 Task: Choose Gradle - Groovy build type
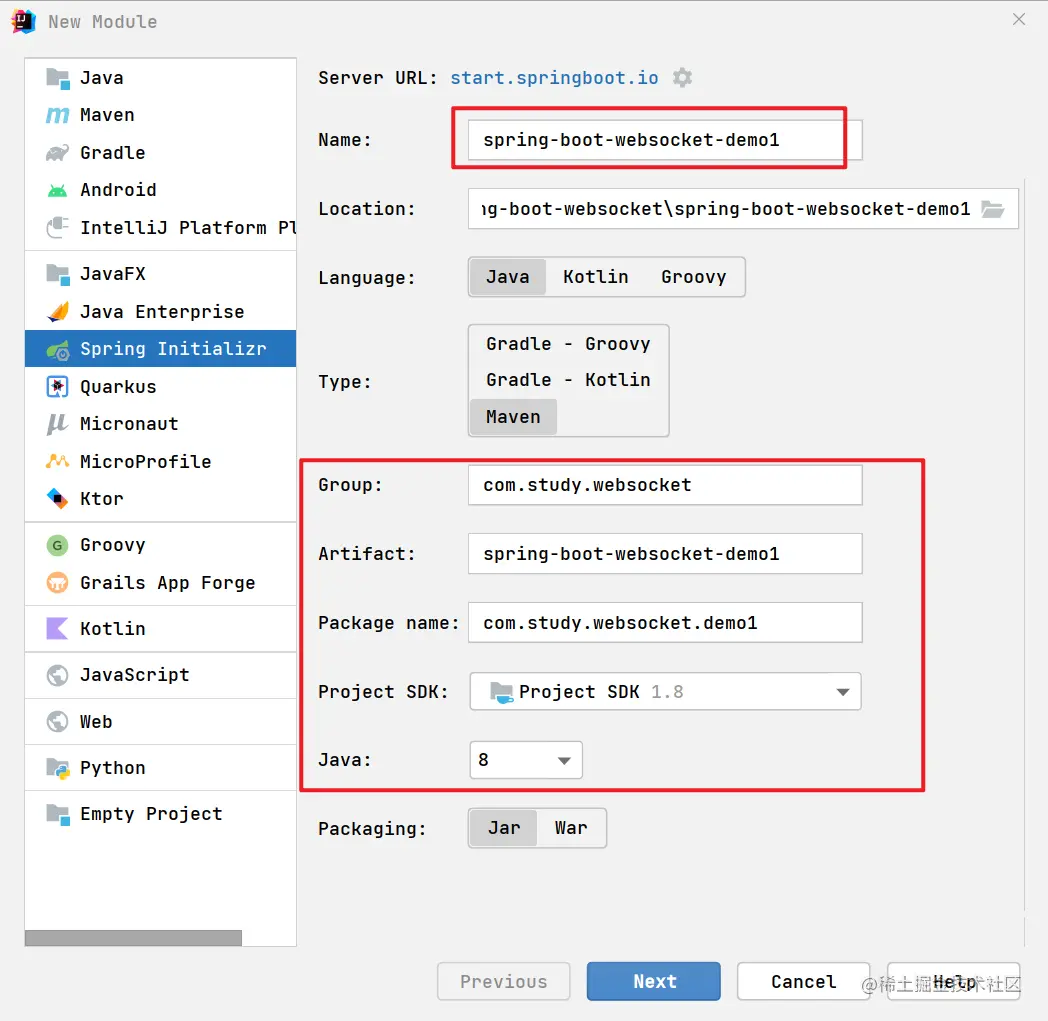coord(568,344)
